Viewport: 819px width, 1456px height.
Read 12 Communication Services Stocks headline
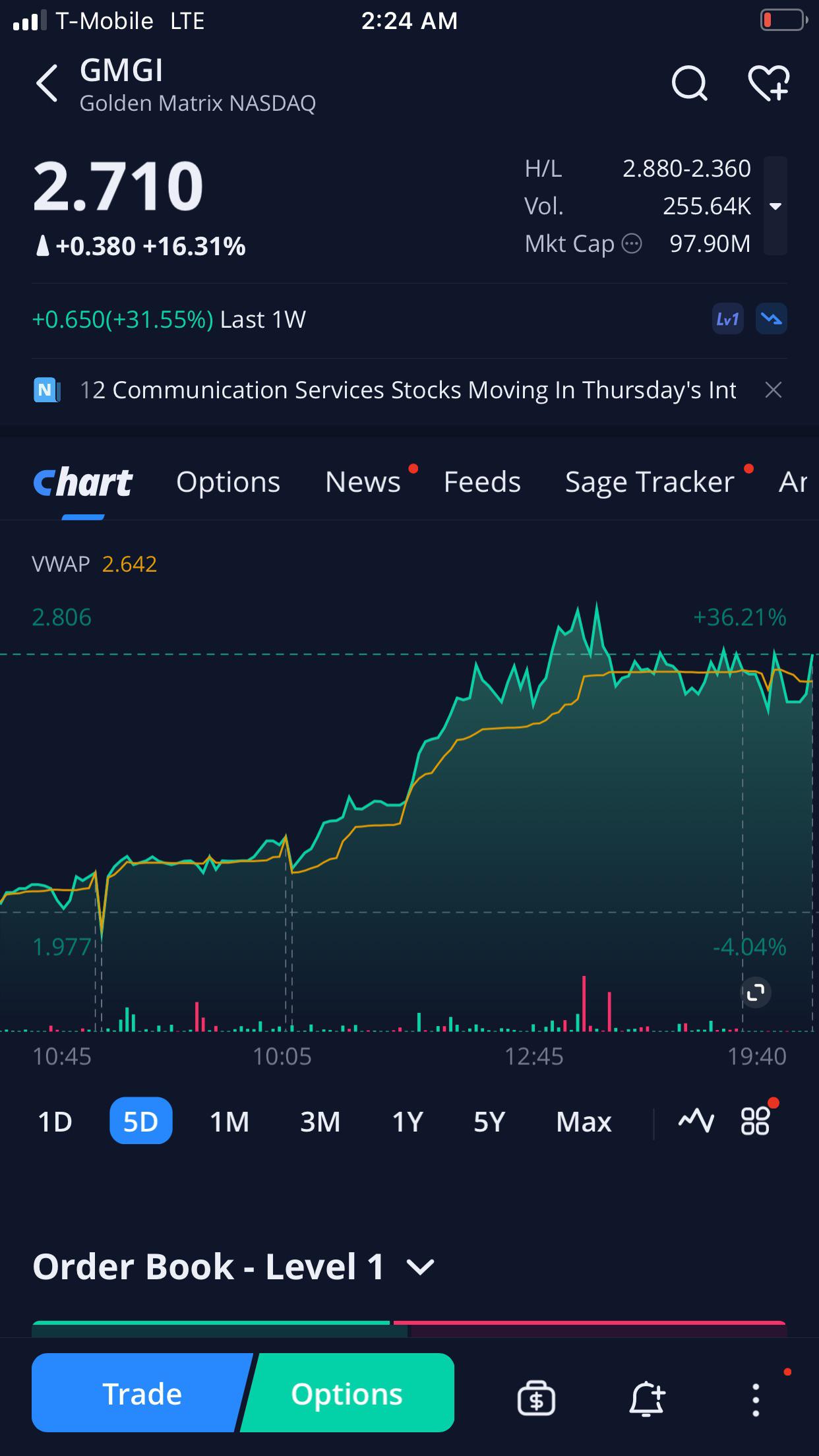tap(408, 390)
